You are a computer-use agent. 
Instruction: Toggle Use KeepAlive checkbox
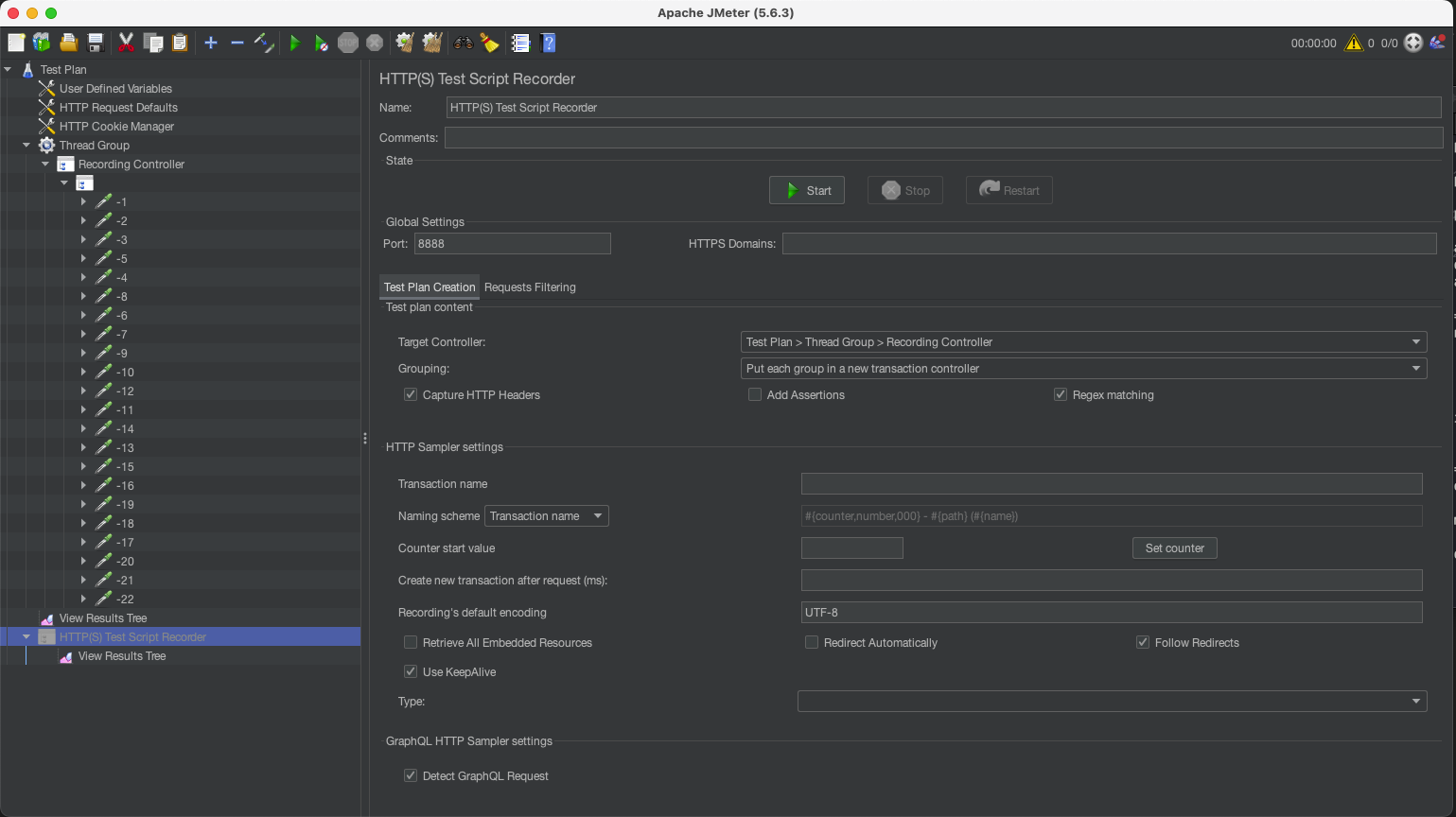coord(411,671)
